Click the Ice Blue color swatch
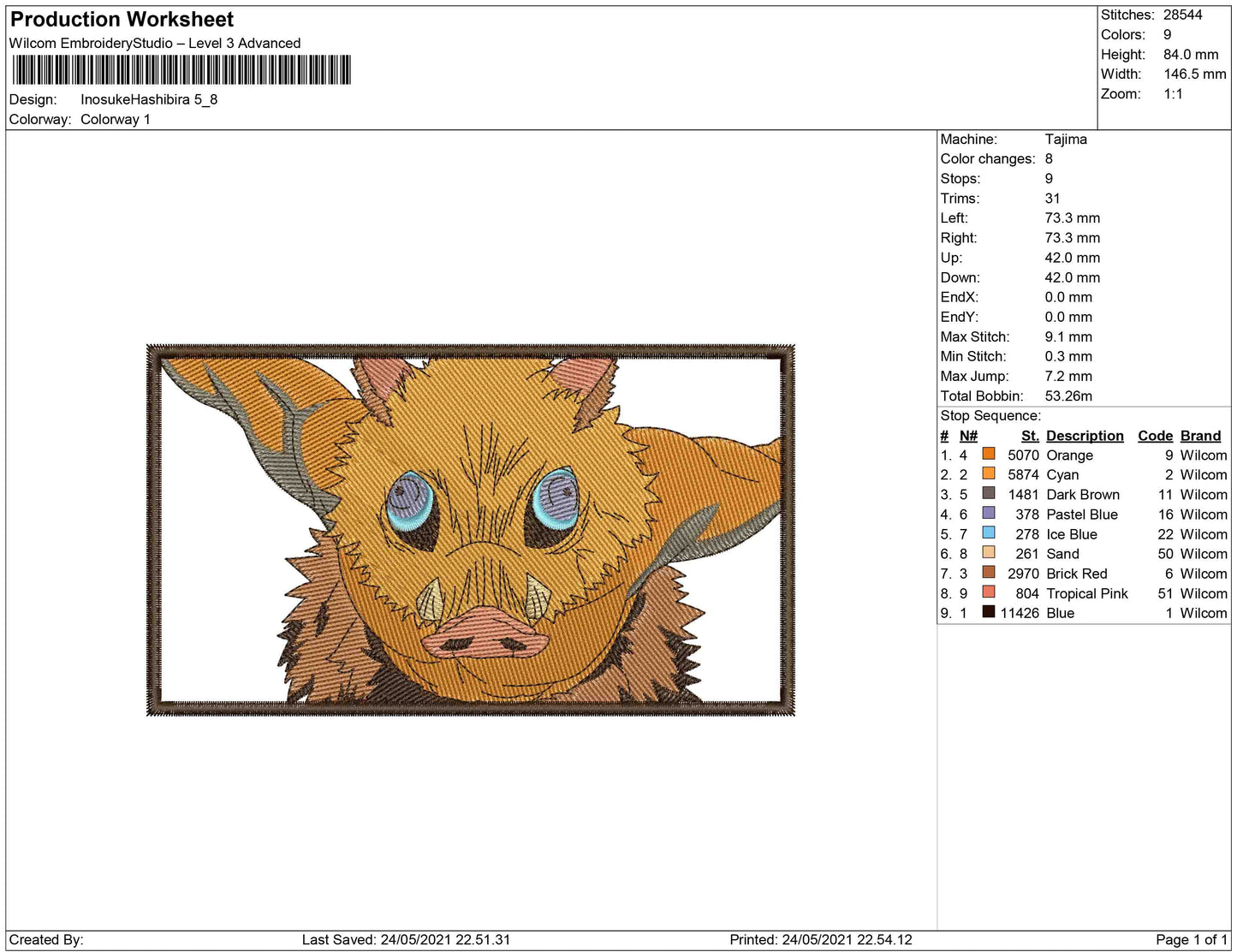The width and height of the screenshot is (1237, 952). click(989, 533)
